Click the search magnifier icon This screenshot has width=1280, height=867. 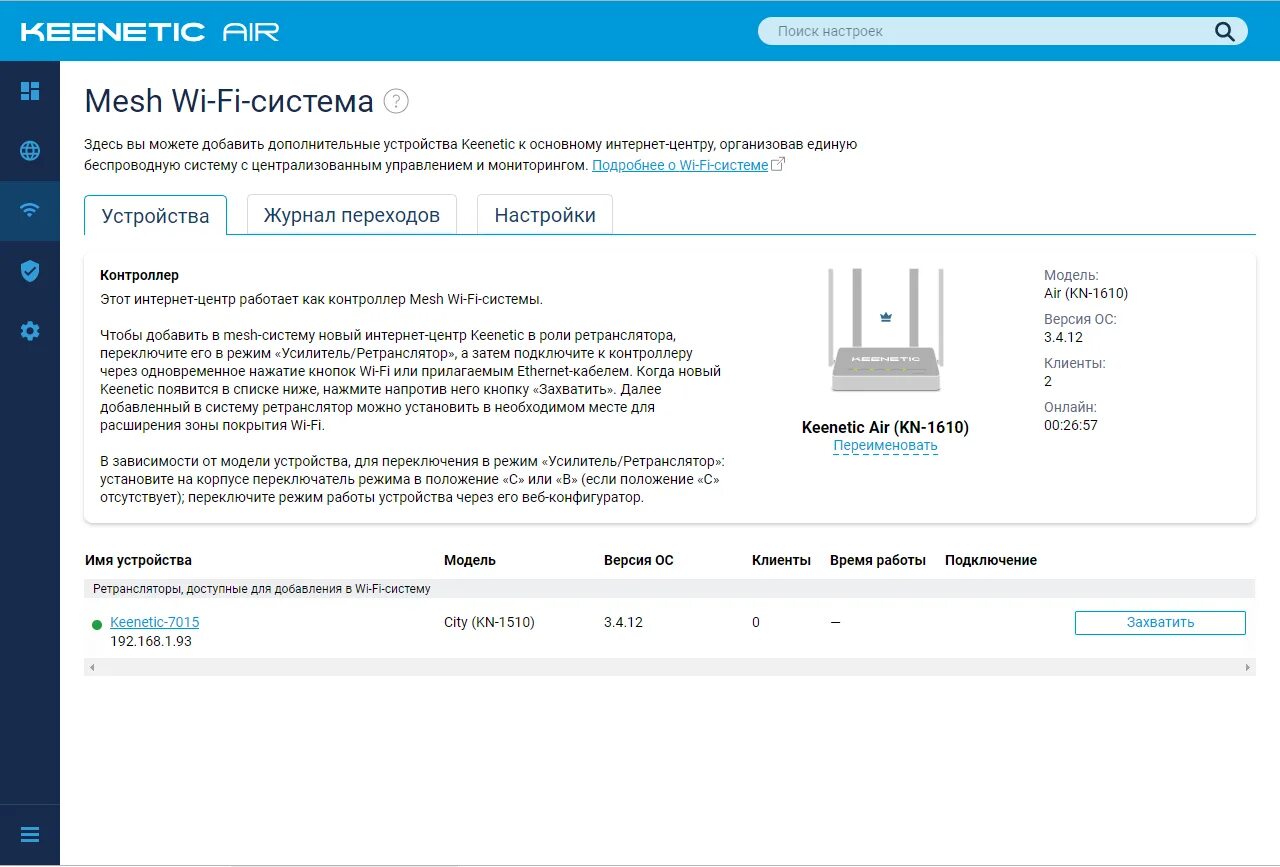(1225, 31)
